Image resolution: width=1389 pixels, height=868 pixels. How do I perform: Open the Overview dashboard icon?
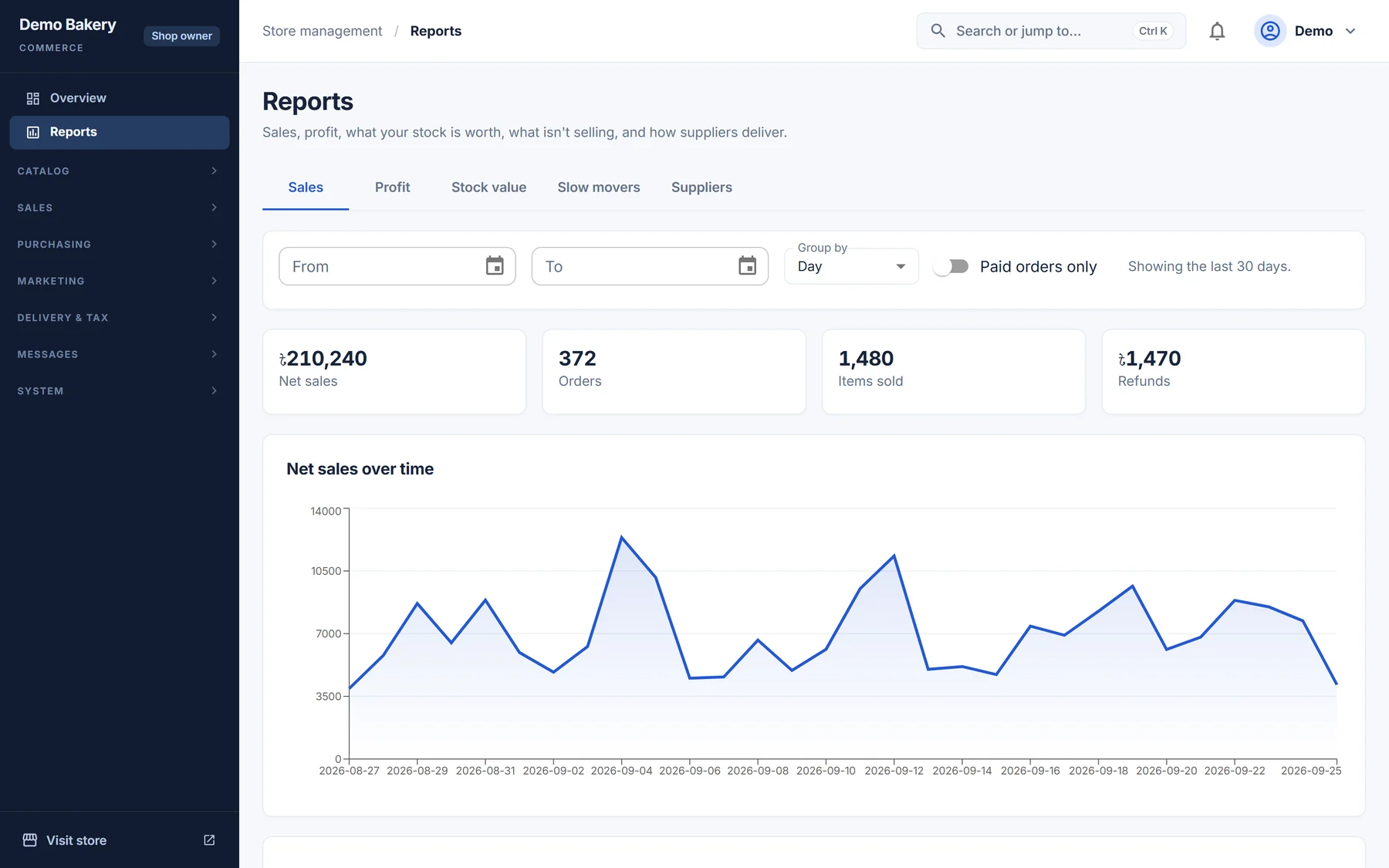pos(32,98)
